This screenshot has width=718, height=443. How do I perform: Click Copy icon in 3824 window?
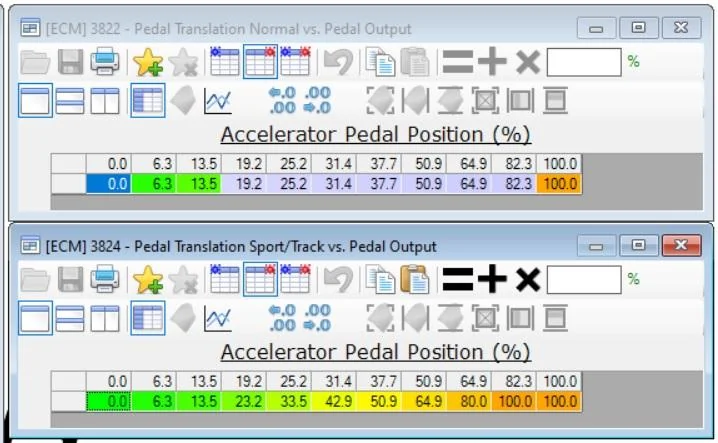point(380,279)
